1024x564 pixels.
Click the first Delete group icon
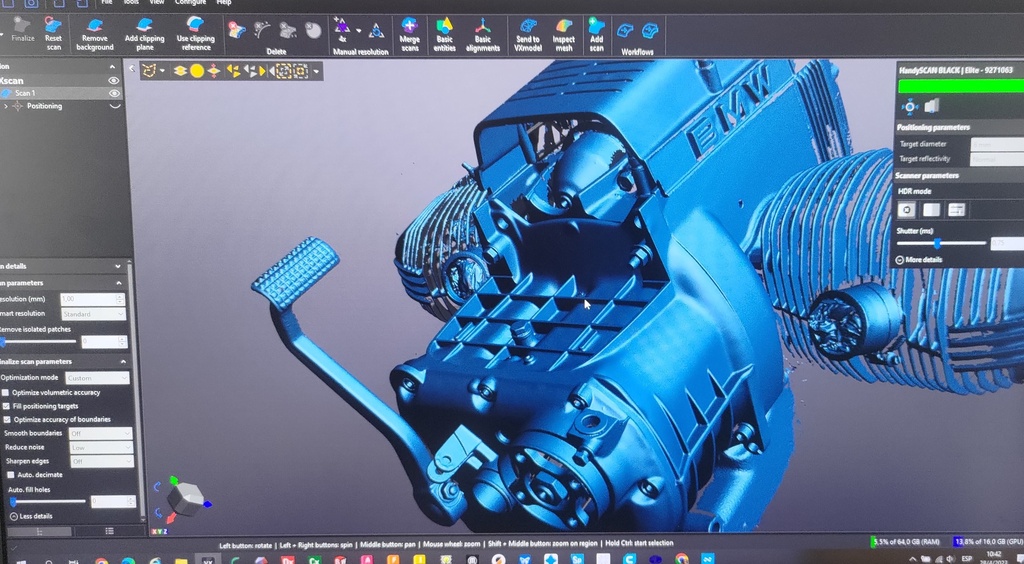click(x=236, y=30)
